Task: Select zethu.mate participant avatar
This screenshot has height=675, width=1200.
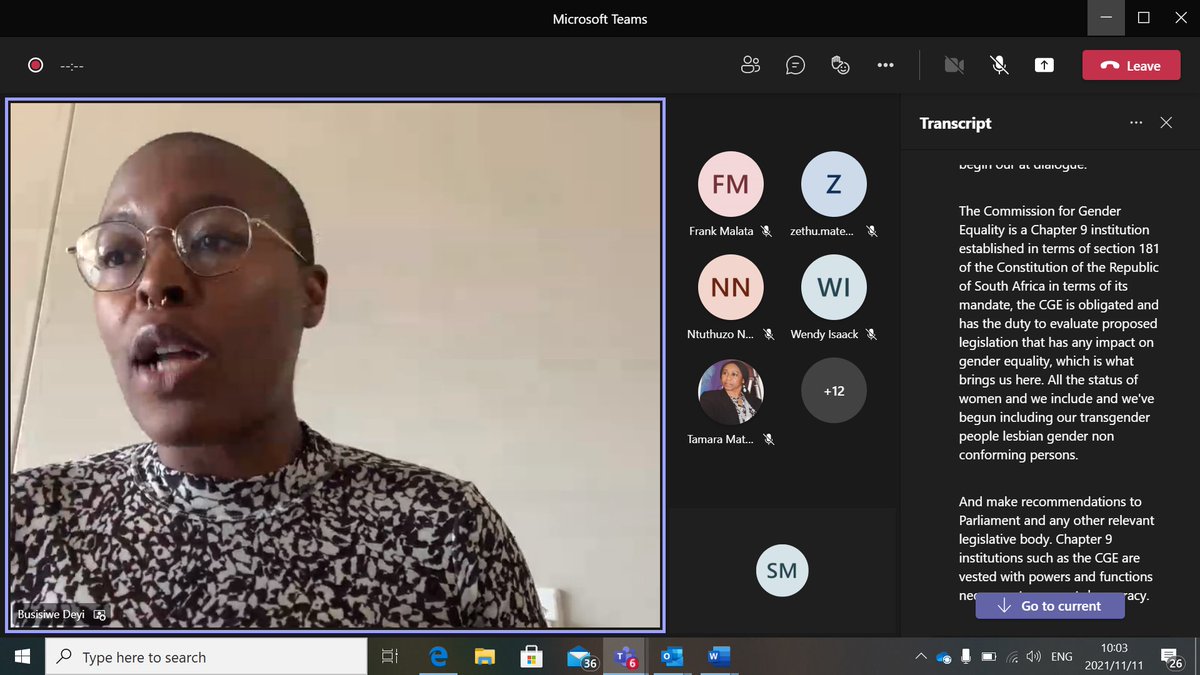Action: pyautogui.click(x=834, y=184)
